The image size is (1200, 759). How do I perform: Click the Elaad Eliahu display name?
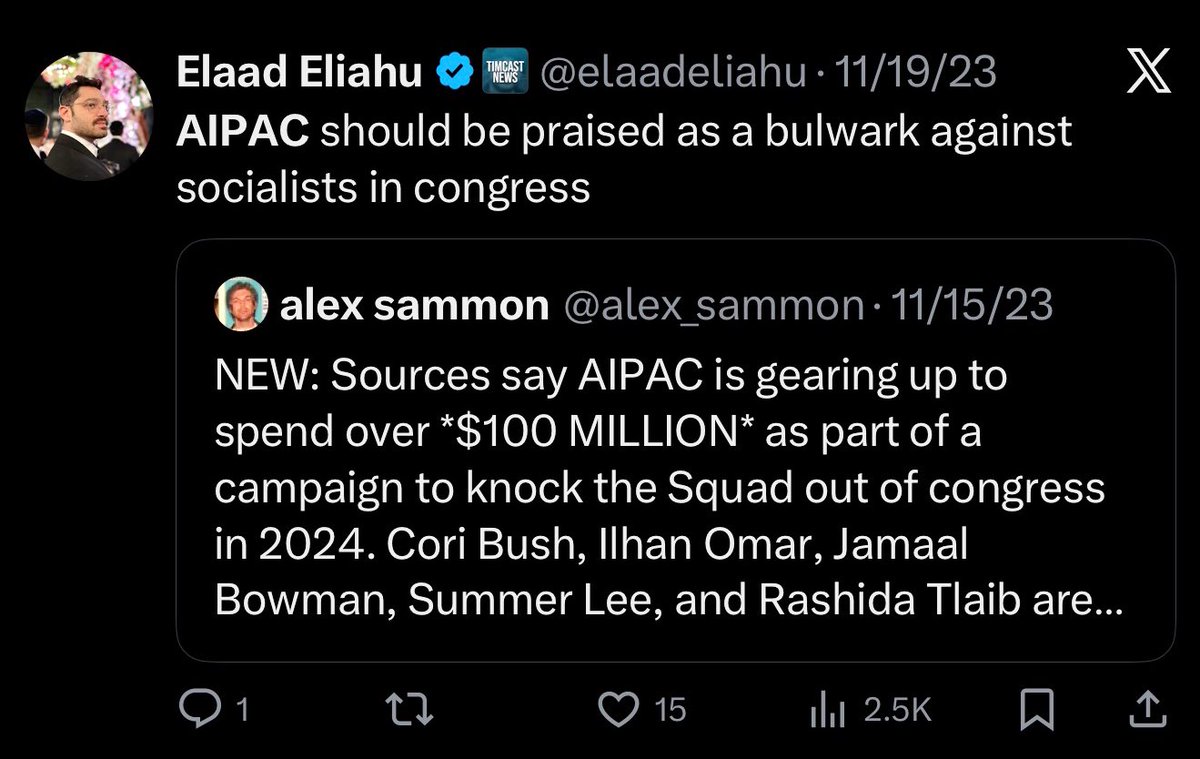(299, 72)
